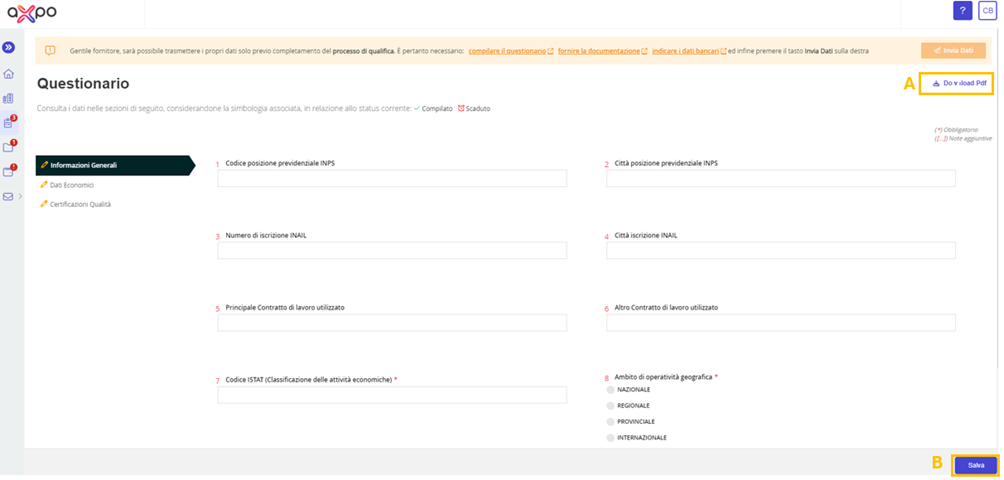Open the mail envelope icon in sidebar
This screenshot has height=480, width=1004.
[8, 196]
